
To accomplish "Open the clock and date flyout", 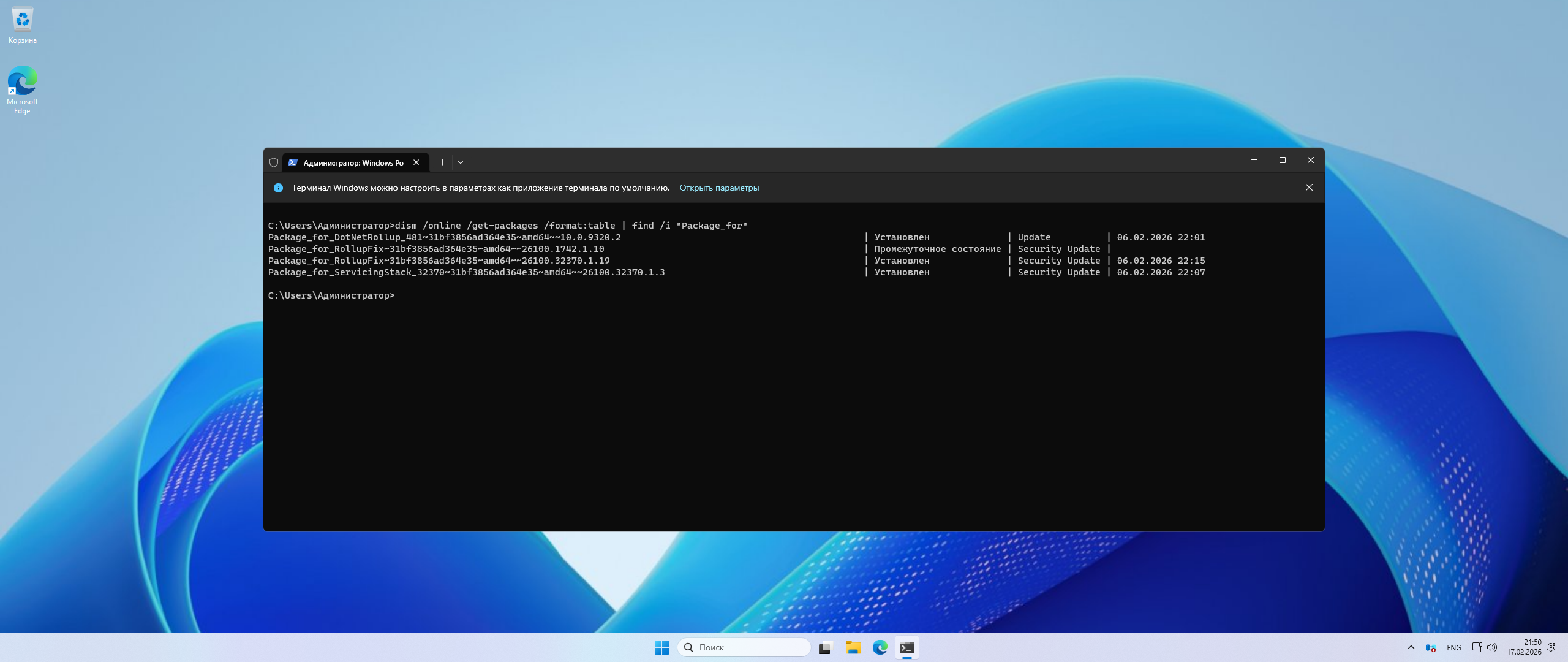I will click(x=1524, y=647).
